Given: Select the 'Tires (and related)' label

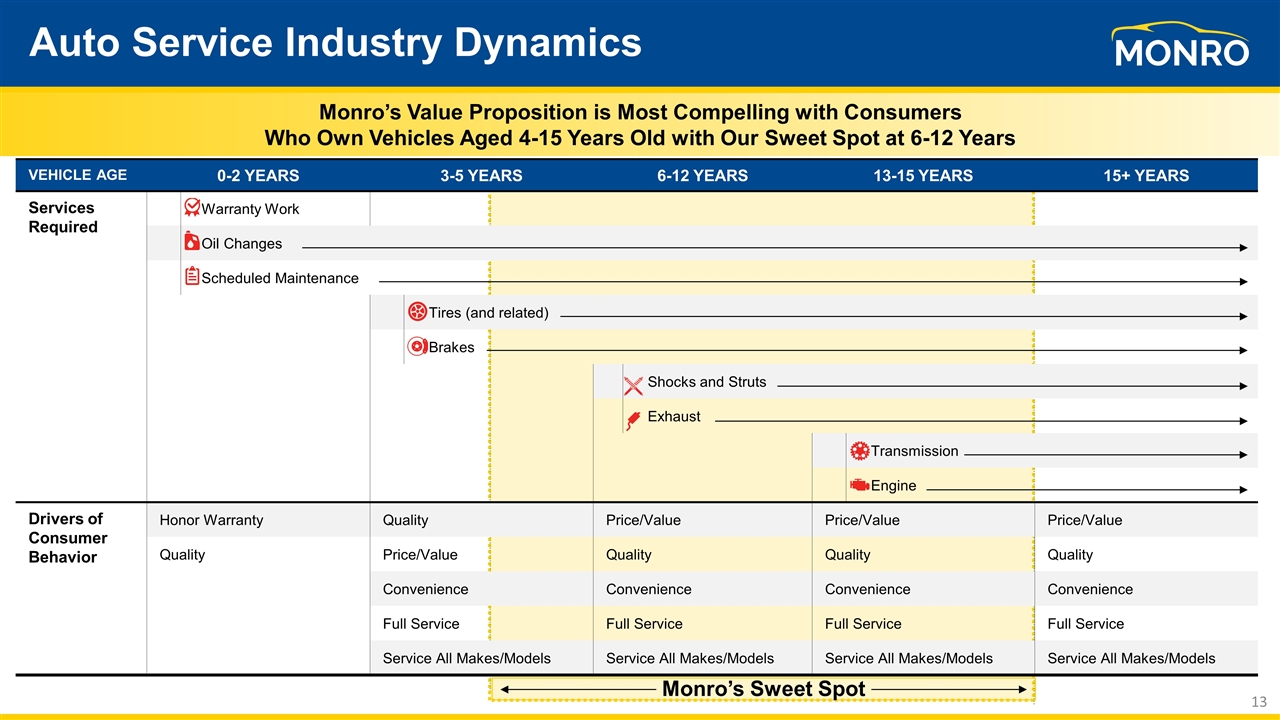Looking at the screenshot, I should click(x=489, y=313).
